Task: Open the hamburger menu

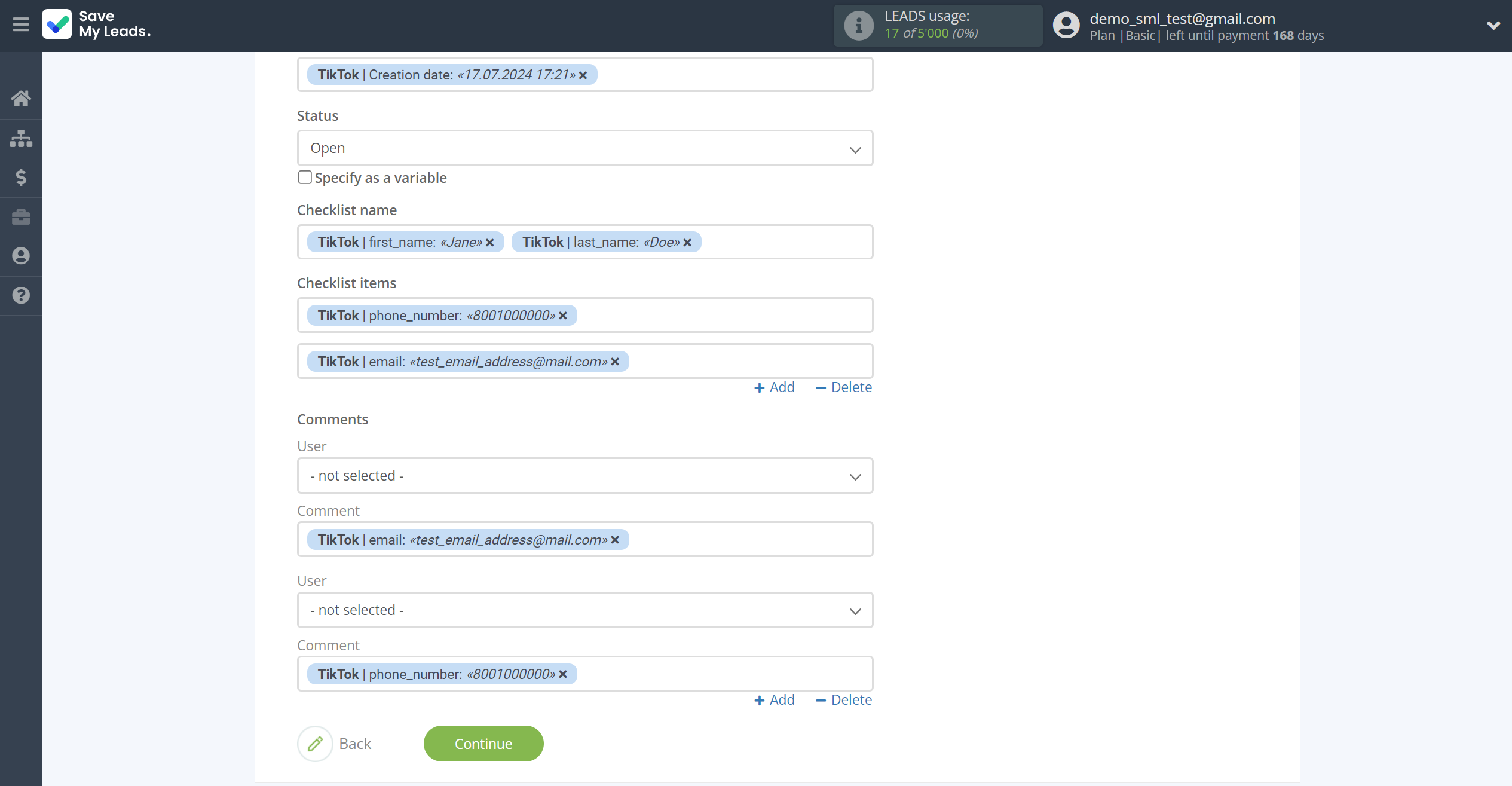Action: pos(21,25)
